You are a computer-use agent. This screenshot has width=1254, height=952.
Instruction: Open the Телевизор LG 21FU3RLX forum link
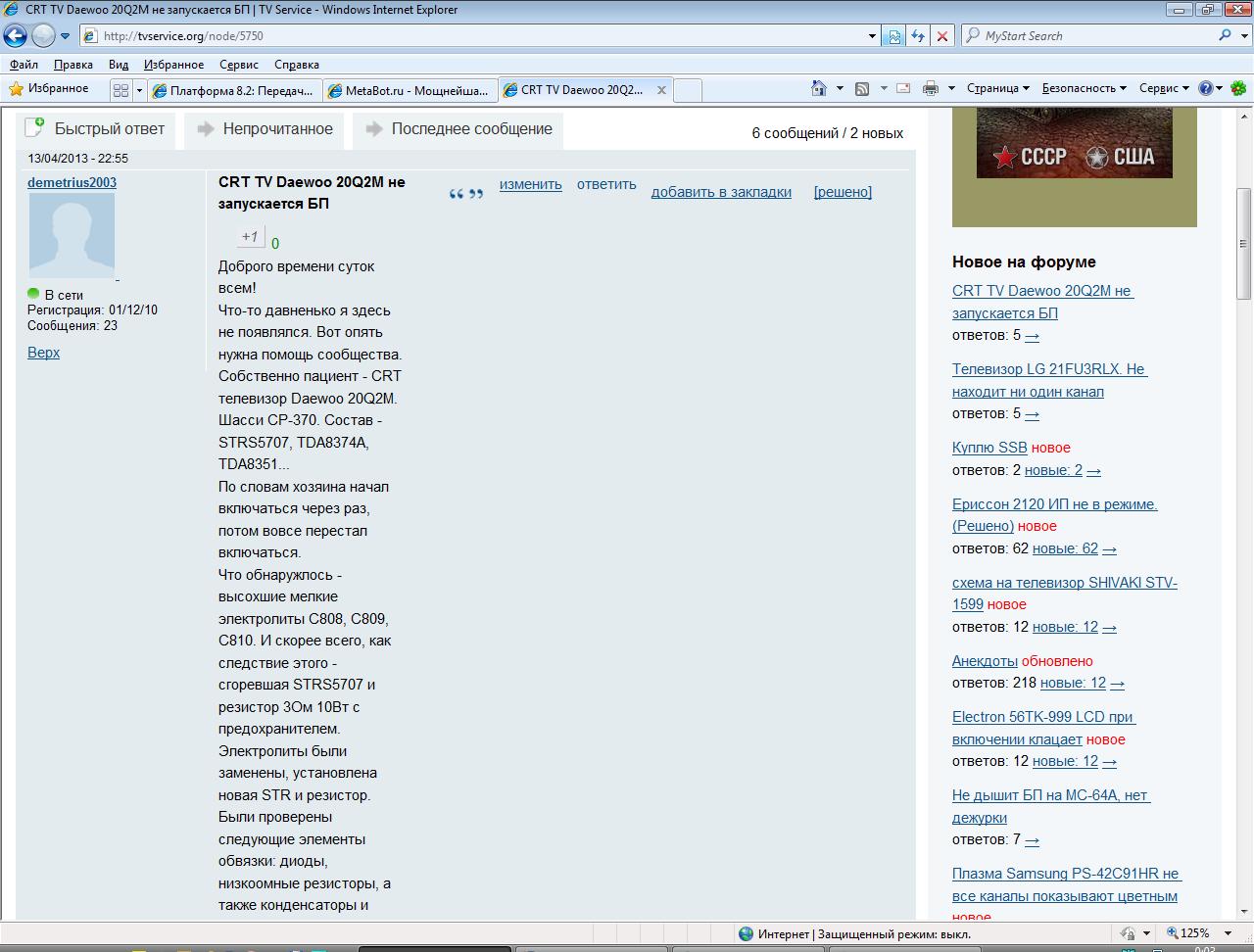click(1048, 380)
